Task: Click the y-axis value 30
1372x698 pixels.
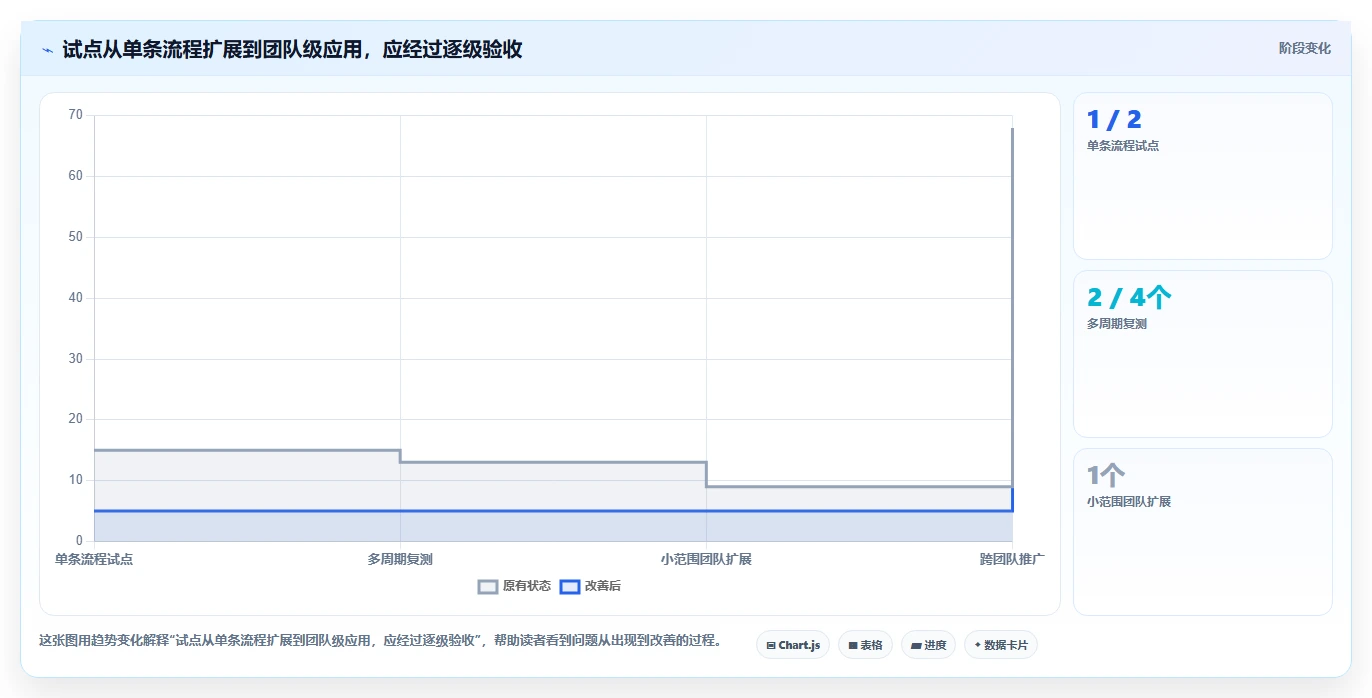Action: (75, 359)
